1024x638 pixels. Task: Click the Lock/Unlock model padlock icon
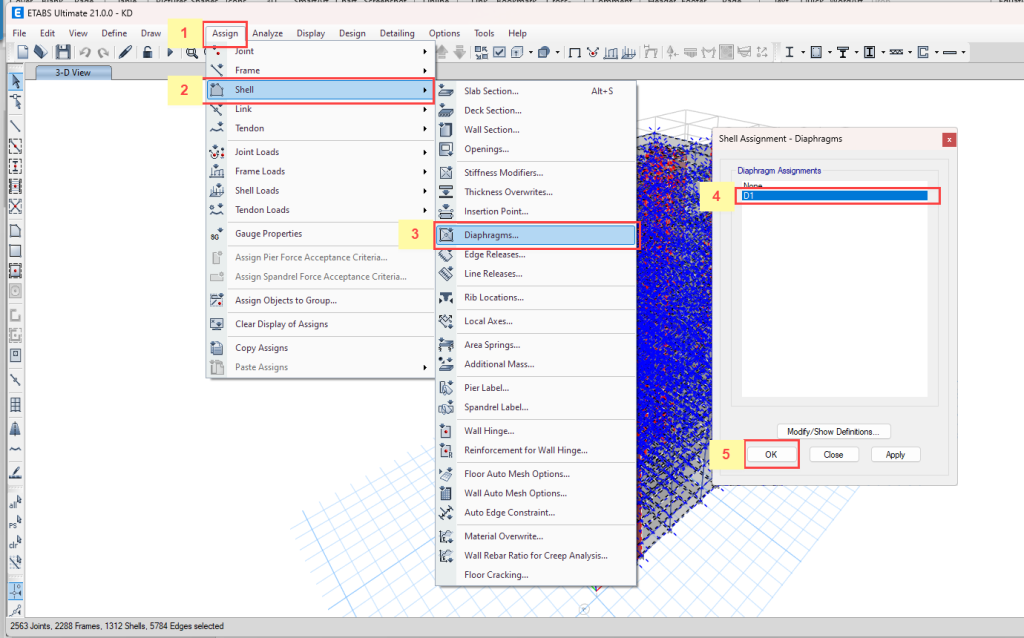pos(146,52)
